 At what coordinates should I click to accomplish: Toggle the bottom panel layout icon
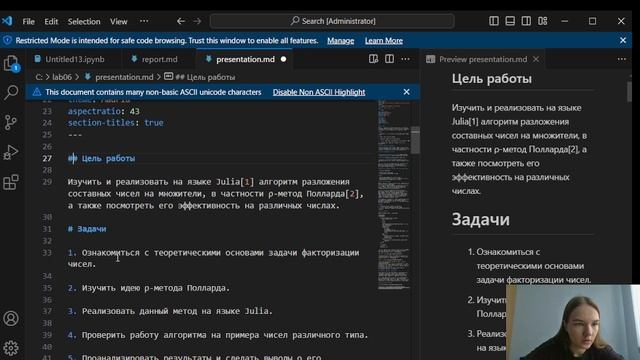[x=510, y=21]
